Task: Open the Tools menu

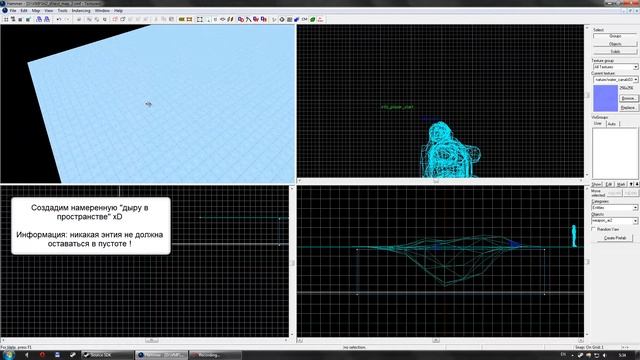Action: tap(62, 11)
